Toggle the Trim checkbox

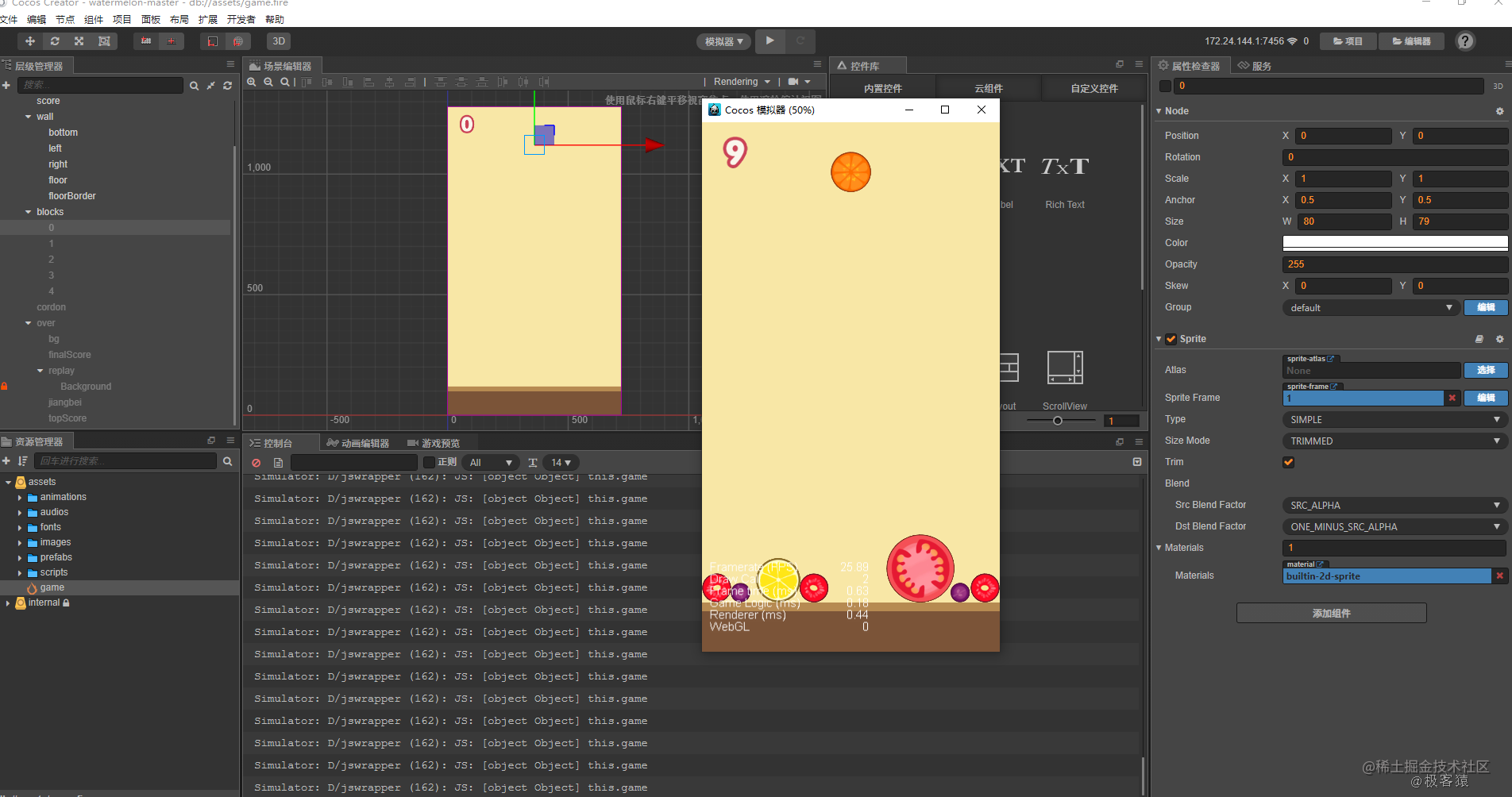click(x=1288, y=462)
